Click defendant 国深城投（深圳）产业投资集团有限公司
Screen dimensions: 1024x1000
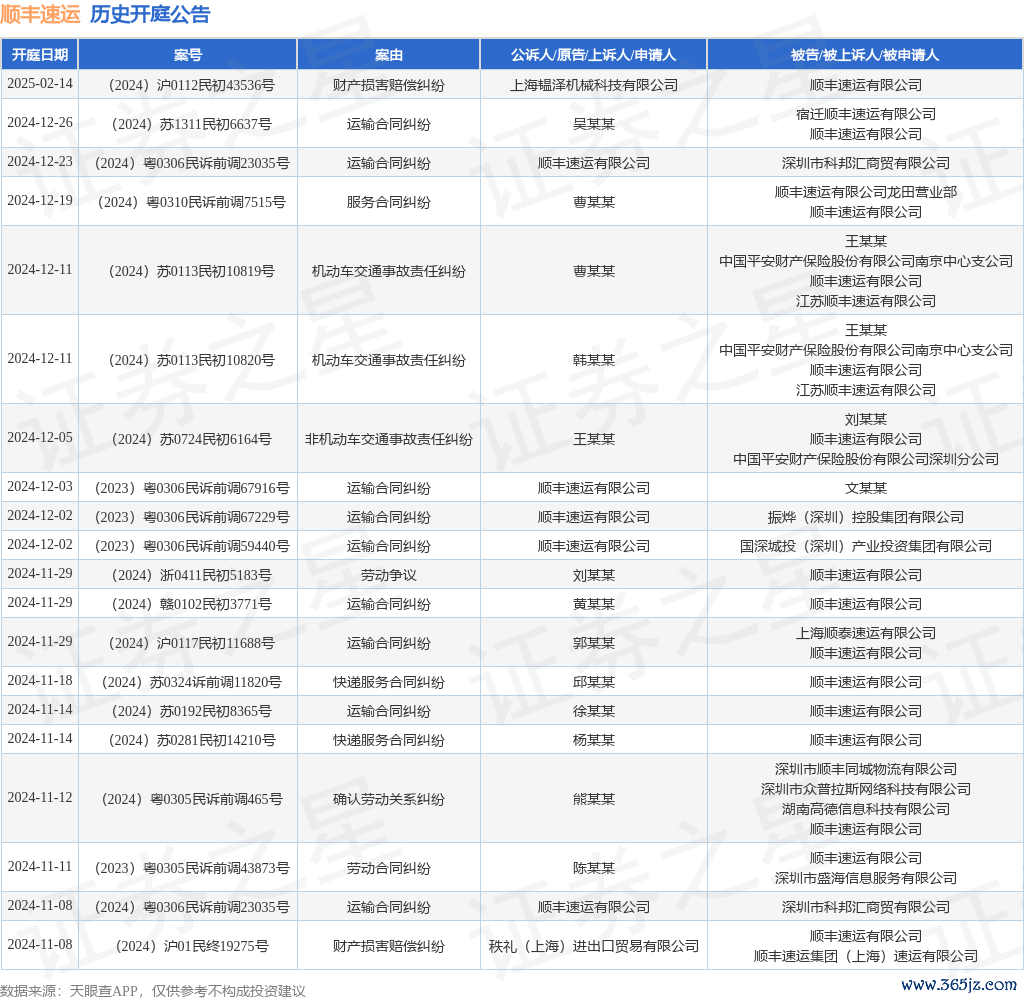(865, 546)
